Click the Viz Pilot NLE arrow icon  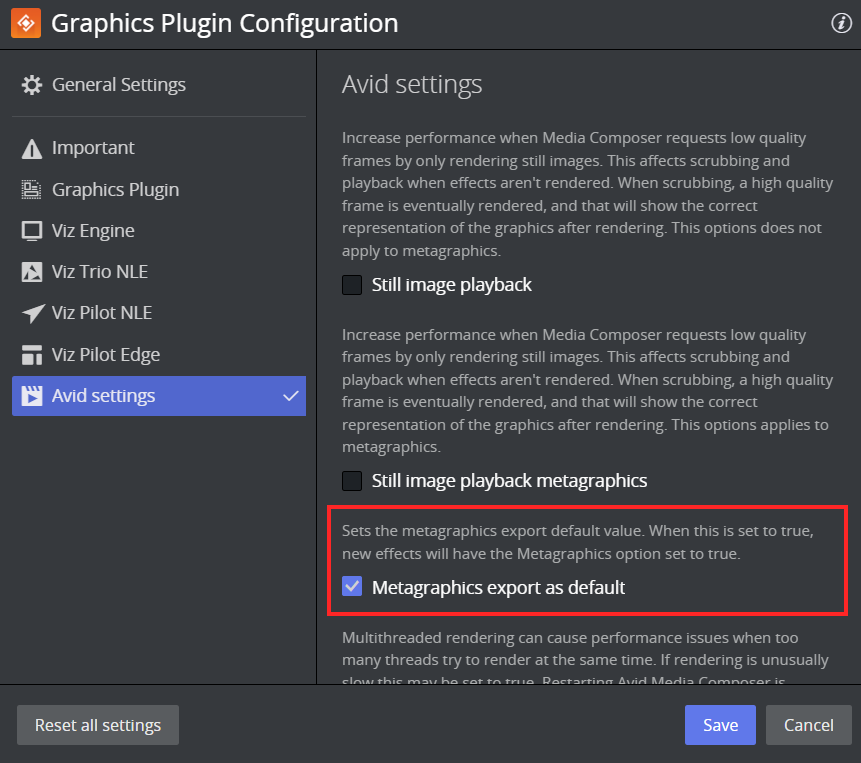coord(32,313)
